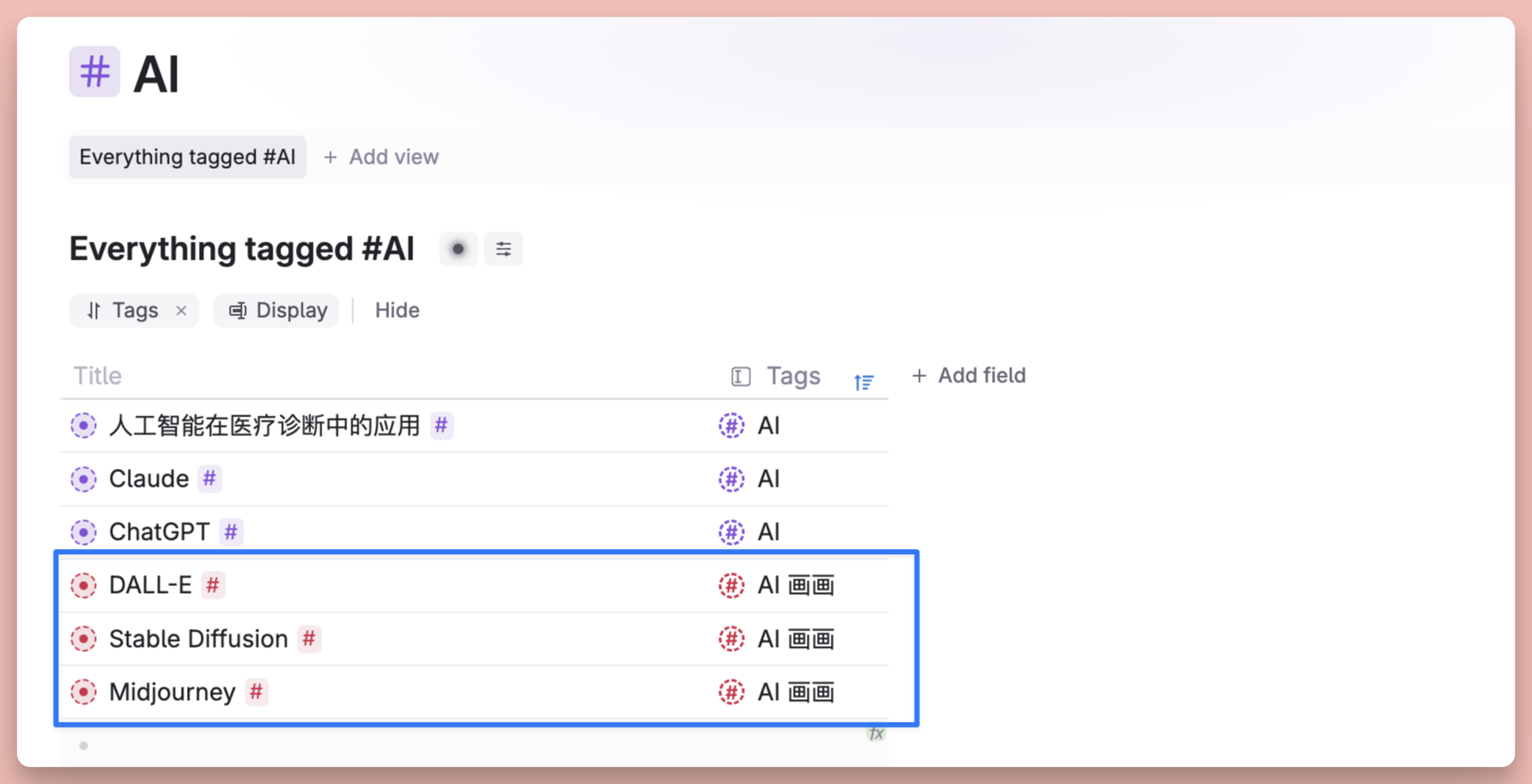Click the red hash badge after DALL-E
The width and height of the screenshot is (1532, 784).
click(x=213, y=584)
